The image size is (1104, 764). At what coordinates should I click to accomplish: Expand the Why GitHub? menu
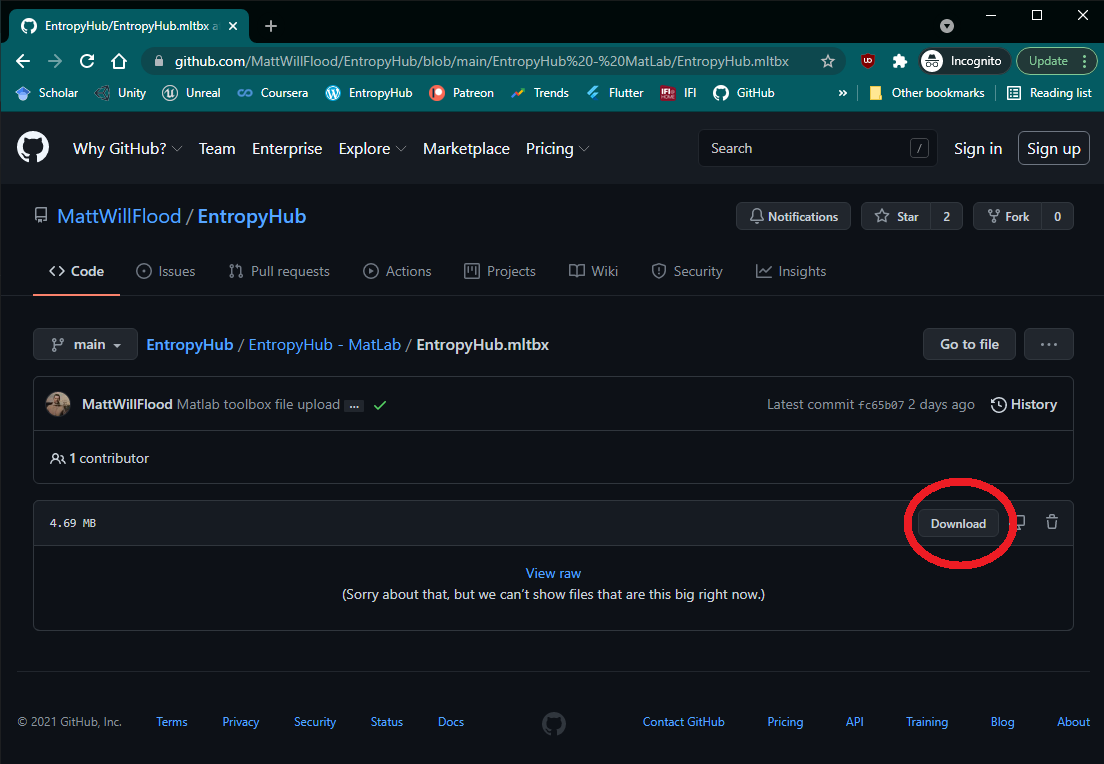click(127, 149)
